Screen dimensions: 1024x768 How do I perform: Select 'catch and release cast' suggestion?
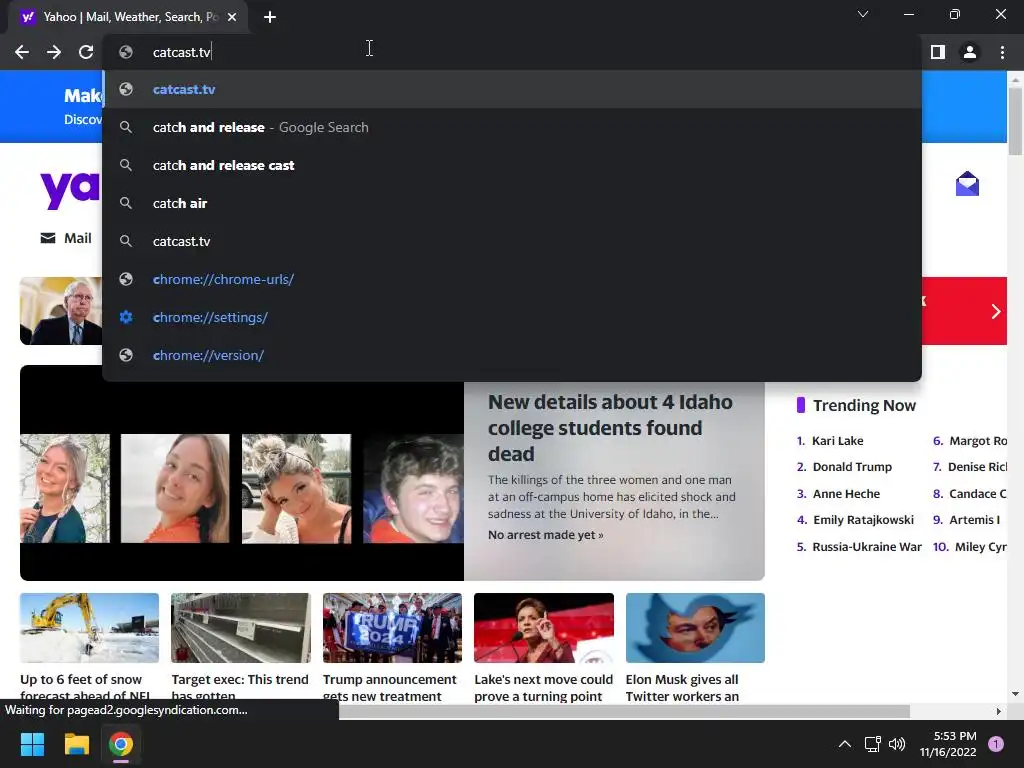(512, 165)
